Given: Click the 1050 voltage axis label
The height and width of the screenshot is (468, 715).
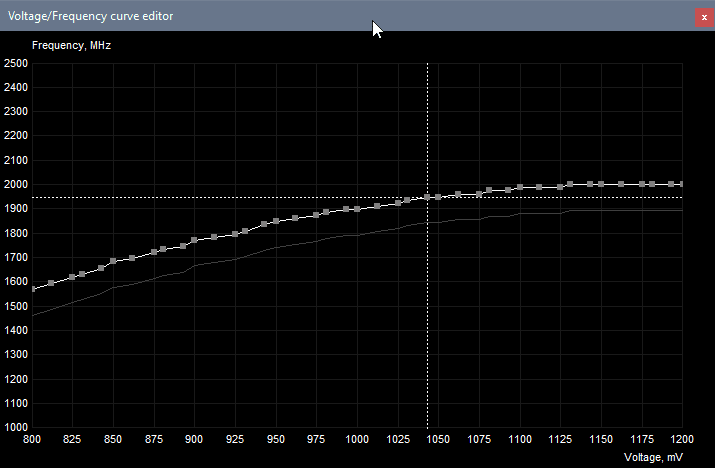Looking at the screenshot, I should (x=438, y=439).
